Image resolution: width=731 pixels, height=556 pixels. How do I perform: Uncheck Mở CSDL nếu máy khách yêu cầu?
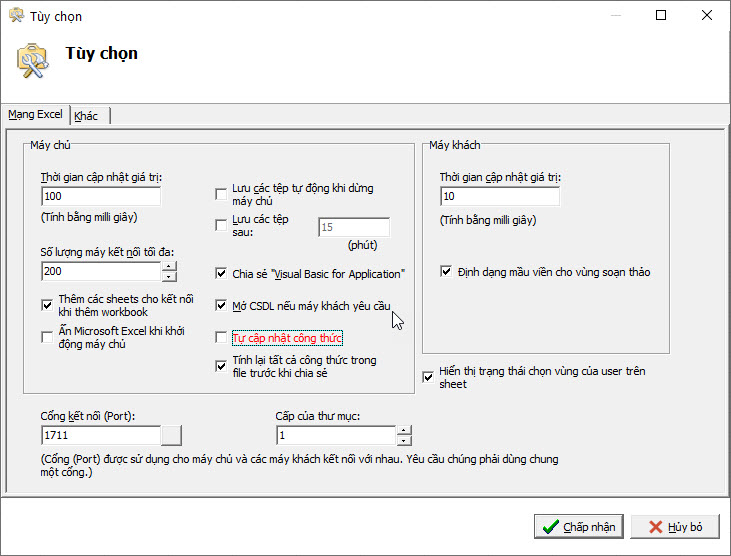click(x=221, y=305)
